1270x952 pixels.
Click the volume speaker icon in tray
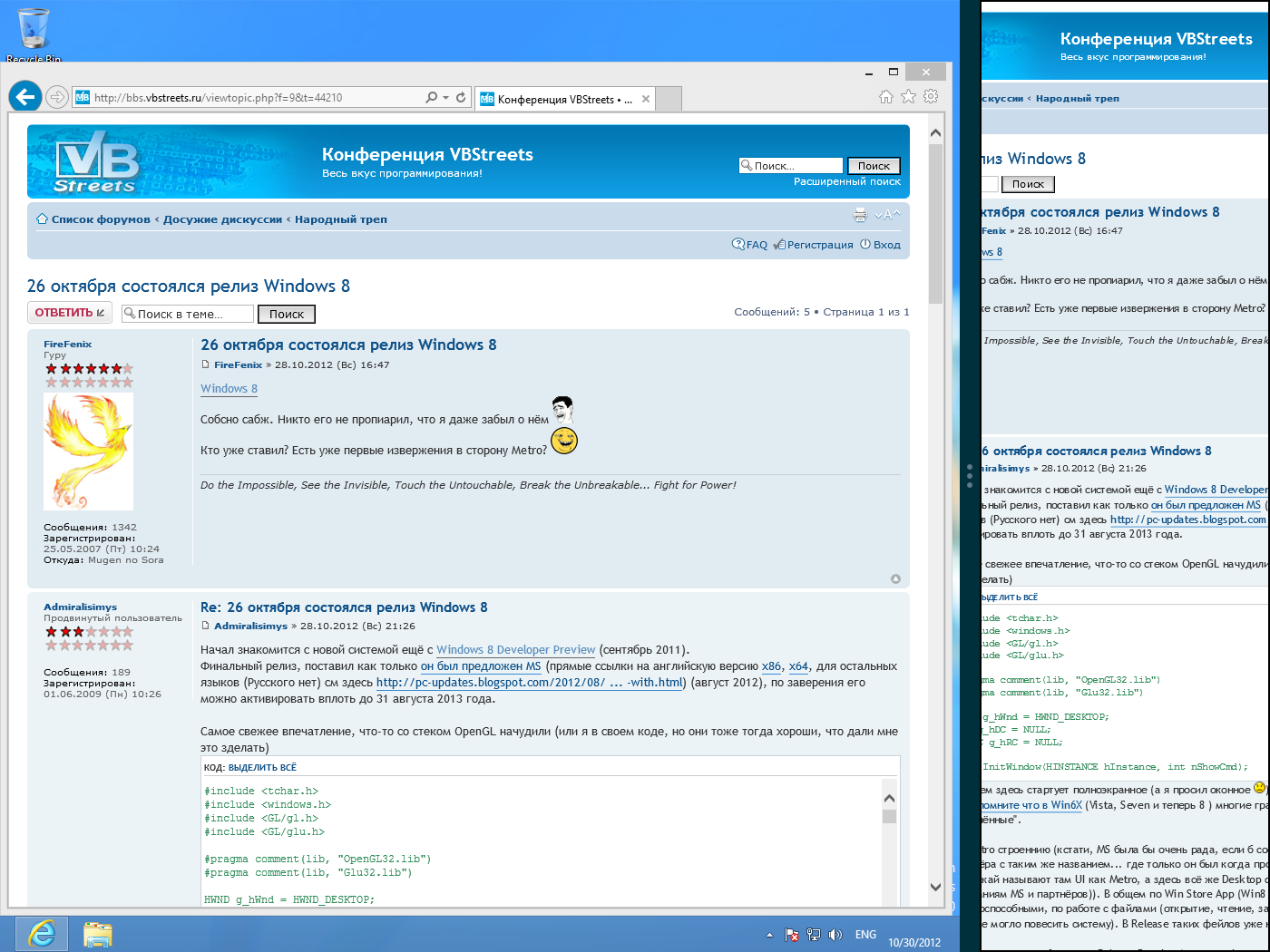click(835, 935)
